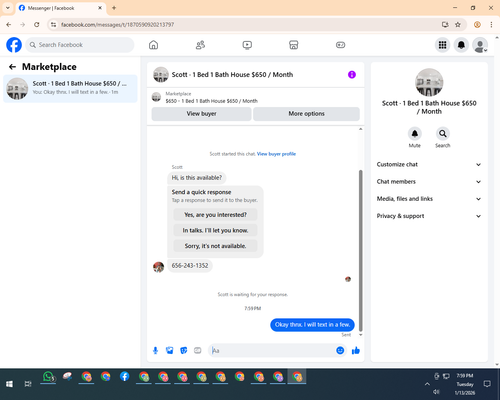Choose a GIF
This screenshot has width=500, height=400.
pos(198,350)
